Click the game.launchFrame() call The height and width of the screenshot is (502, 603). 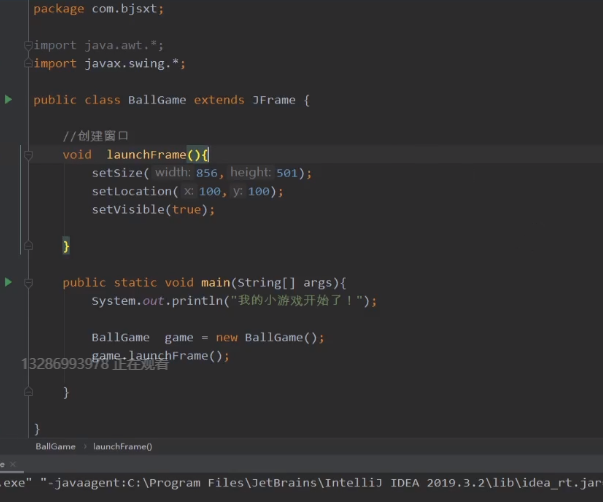pos(160,356)
